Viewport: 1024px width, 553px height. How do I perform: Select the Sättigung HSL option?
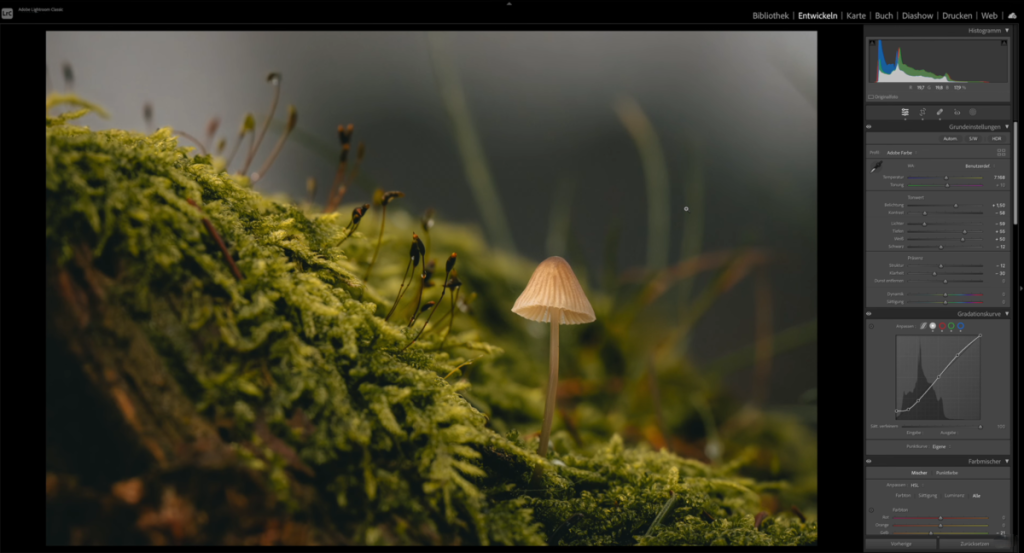click(x=927, y=496)
